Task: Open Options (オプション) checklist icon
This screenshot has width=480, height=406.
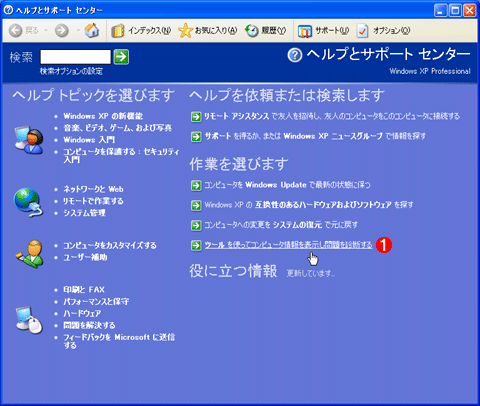Action: point(362,31)
